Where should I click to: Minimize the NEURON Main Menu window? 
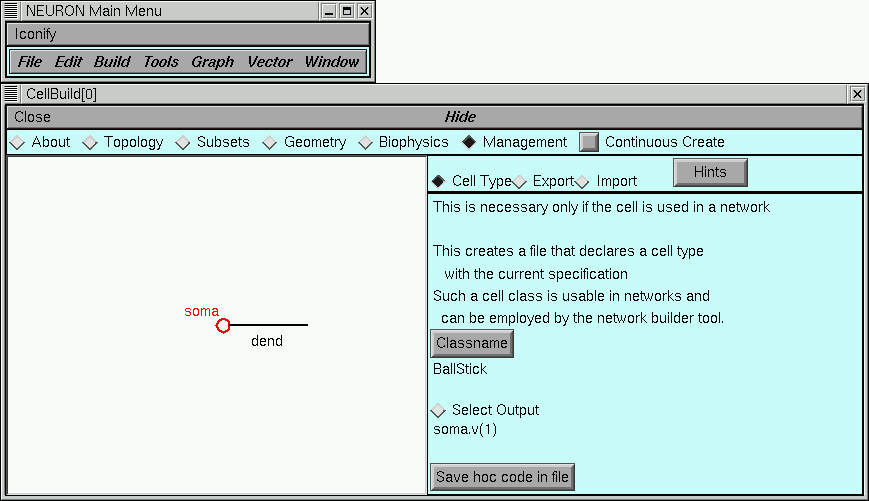coord(329,11)
